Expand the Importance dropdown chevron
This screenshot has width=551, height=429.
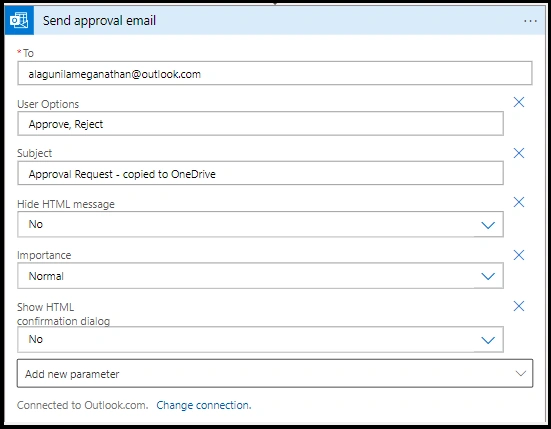pos(488,276)
